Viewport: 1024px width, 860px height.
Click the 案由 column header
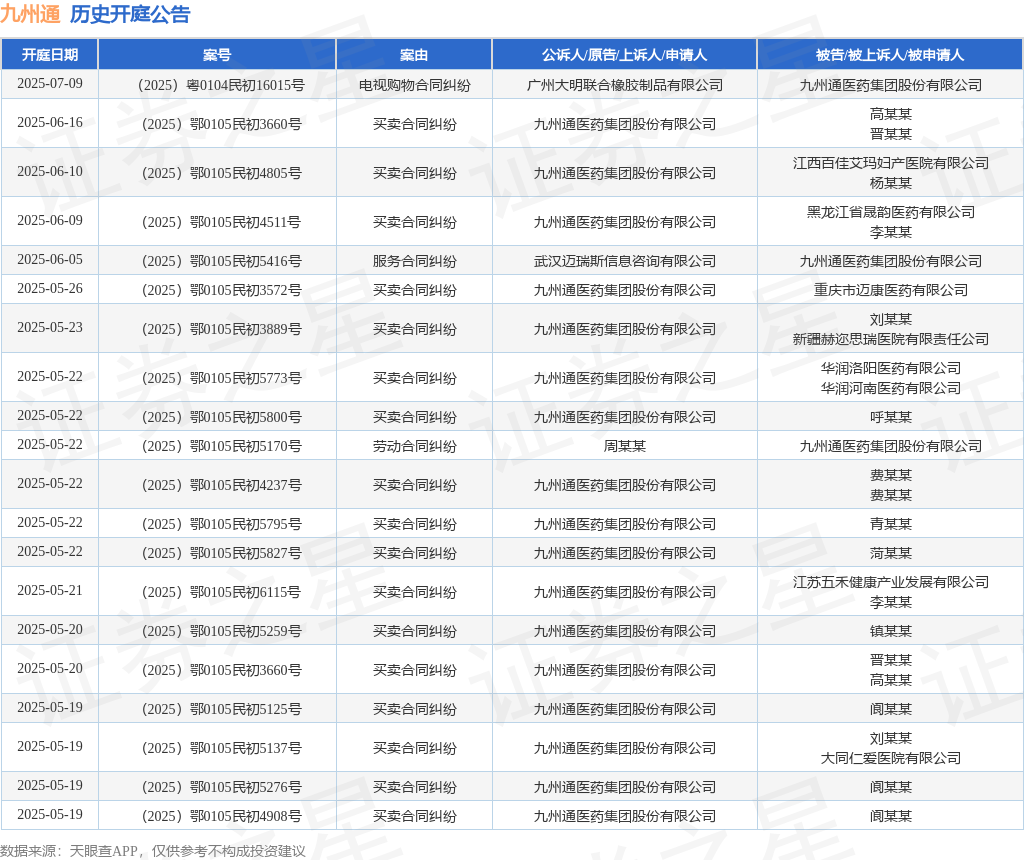click(414, 55)
